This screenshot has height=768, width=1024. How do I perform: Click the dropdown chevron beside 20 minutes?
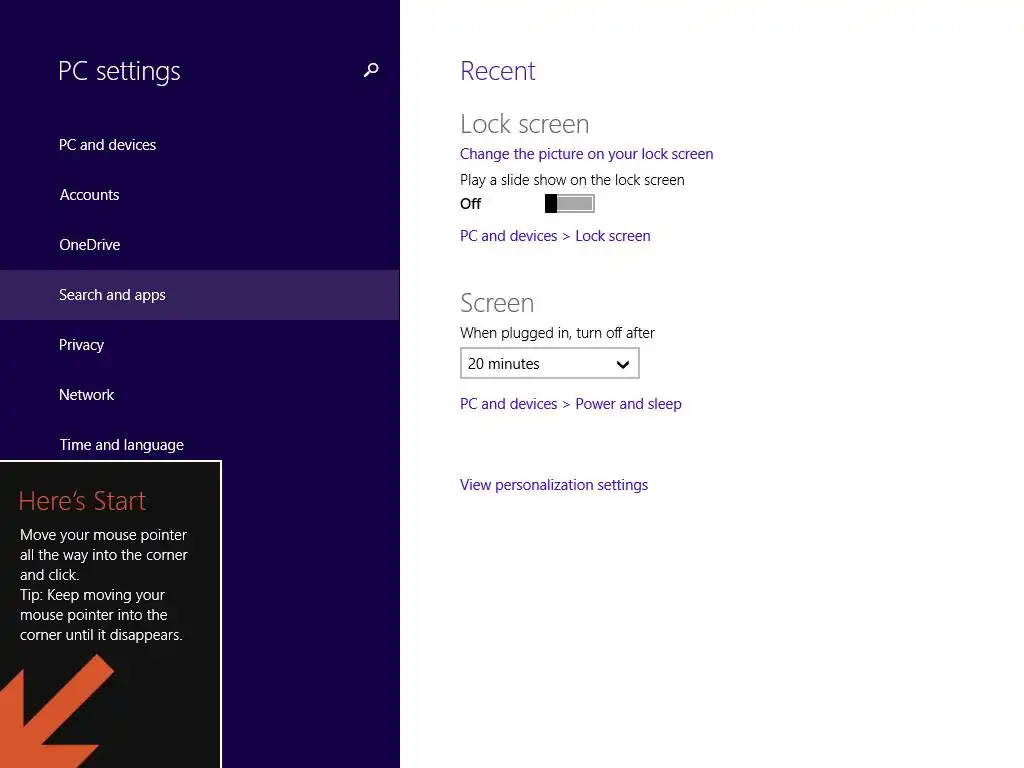click(622, 364)
